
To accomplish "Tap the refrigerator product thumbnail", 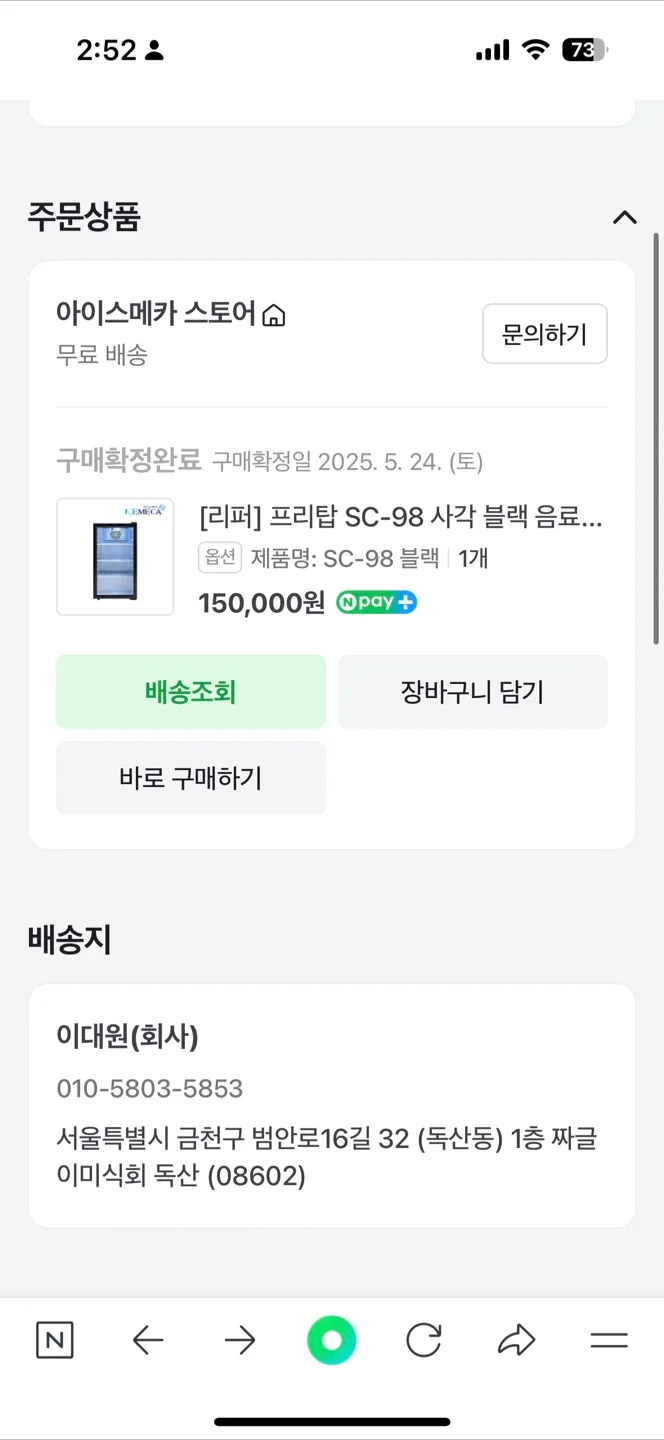I will point(115,556).
